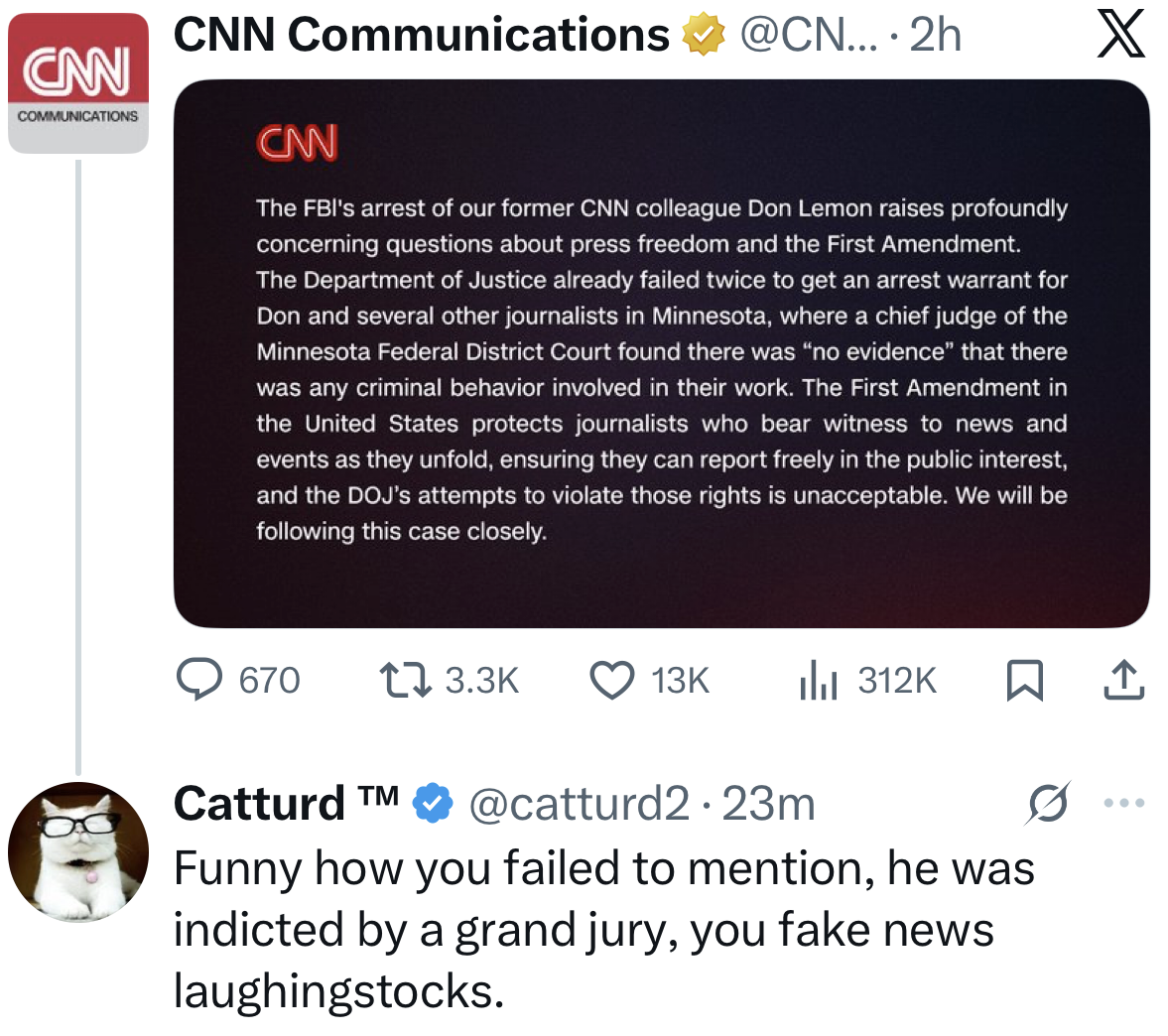Screen dimensions: 1168x1036
Task: Click the 23m timestamp on reply
Action: click(768, 803)
